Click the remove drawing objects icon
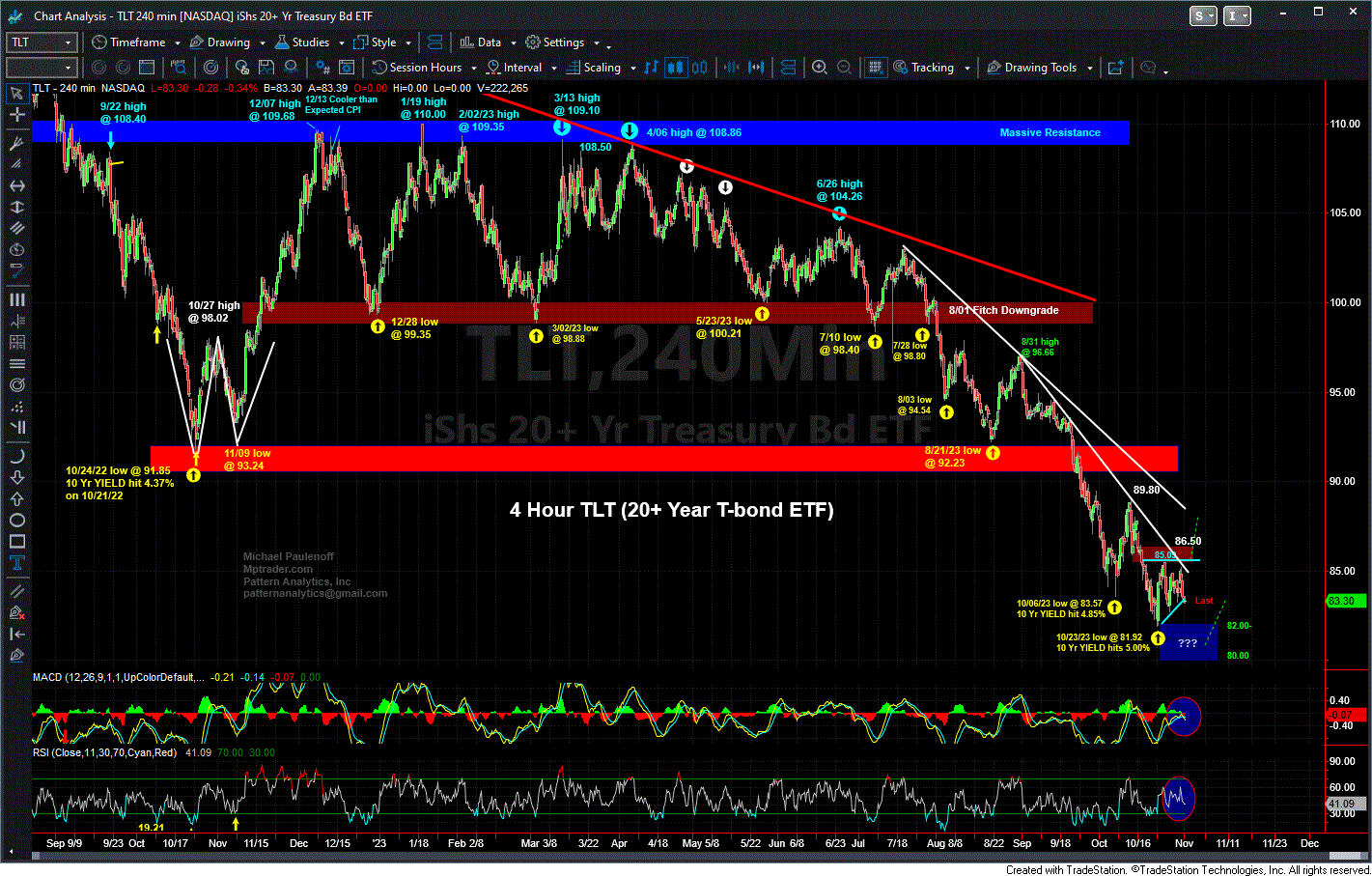The image size is (1372, 876). (16, 612)
